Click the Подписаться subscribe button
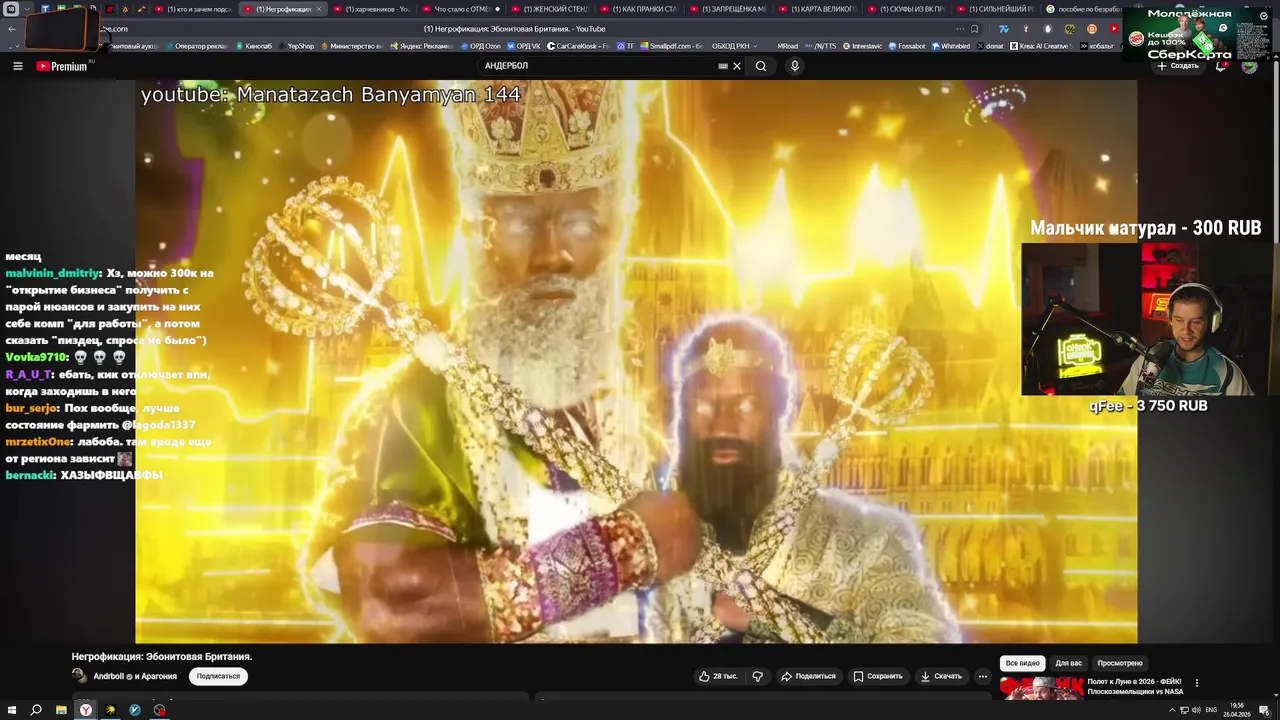 pyautogui.click(x=218, y=676)
